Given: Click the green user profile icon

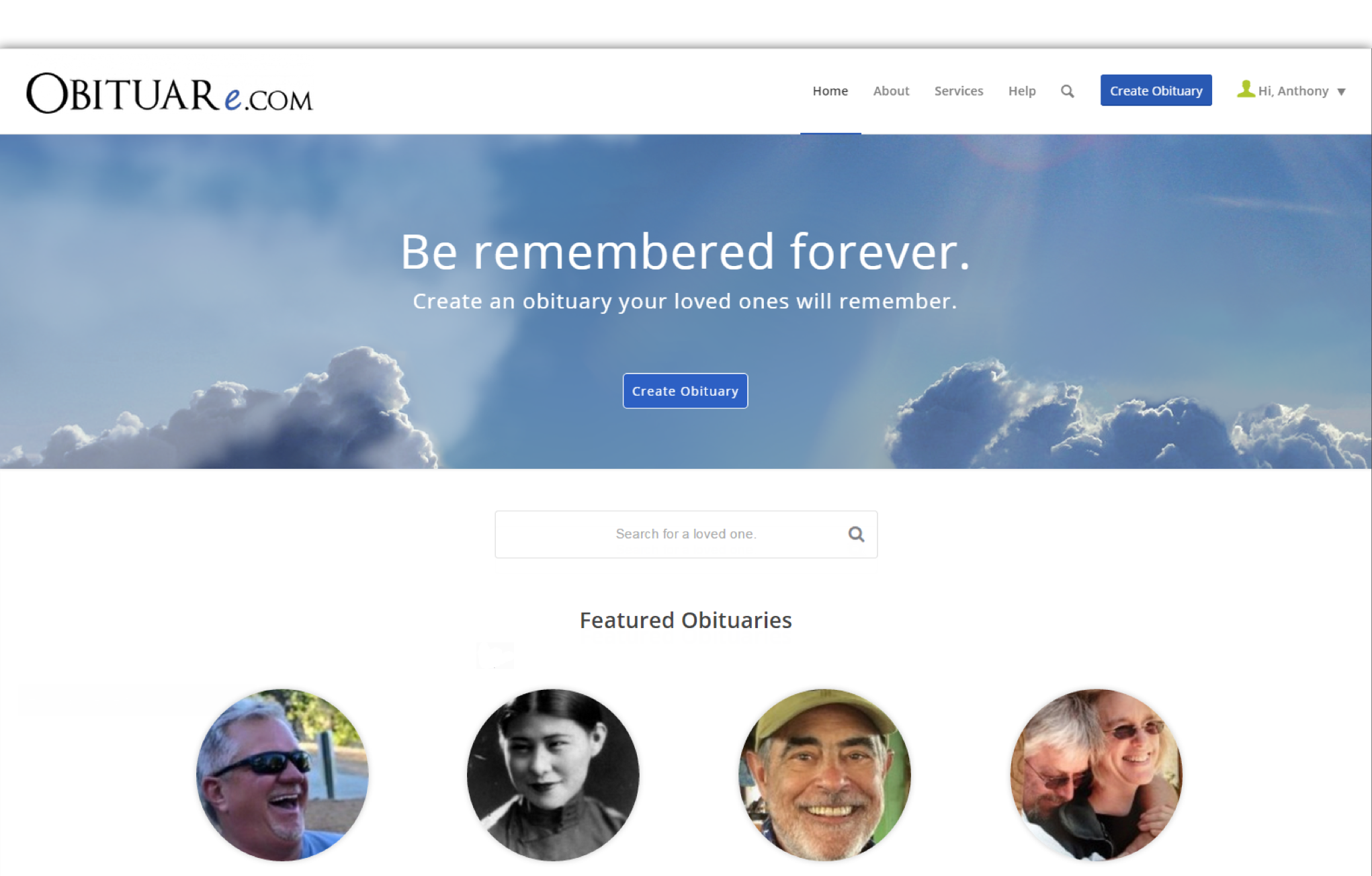Looking at the screenshot, I should pos(1246,89).
